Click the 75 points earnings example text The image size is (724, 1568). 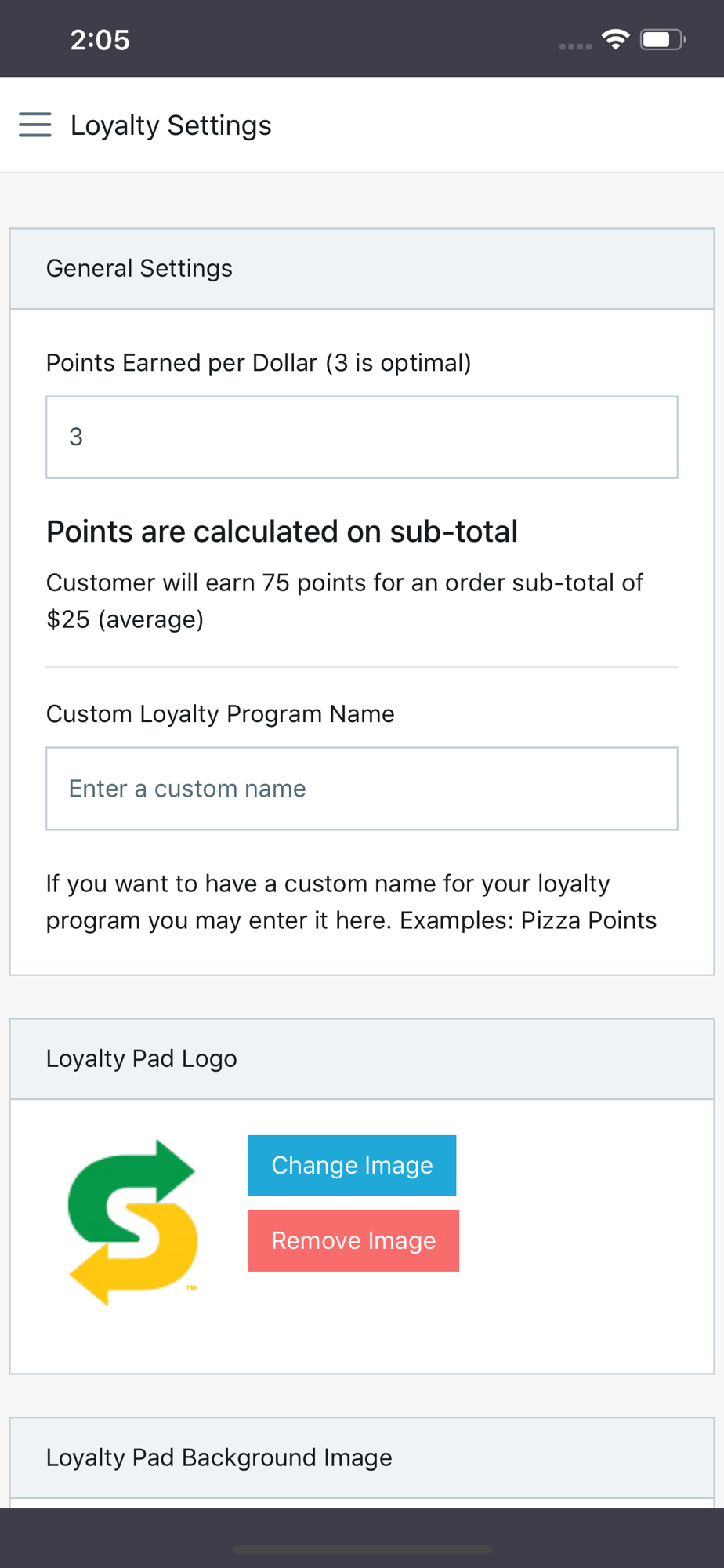click(x=345, y=601)
